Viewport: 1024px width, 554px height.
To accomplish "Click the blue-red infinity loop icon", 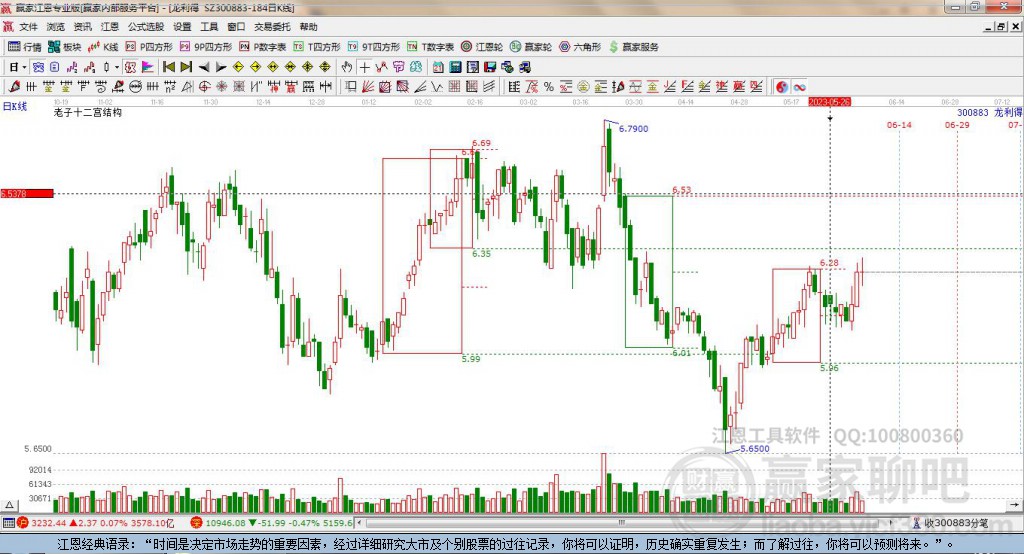I will [x=799, y=87].
